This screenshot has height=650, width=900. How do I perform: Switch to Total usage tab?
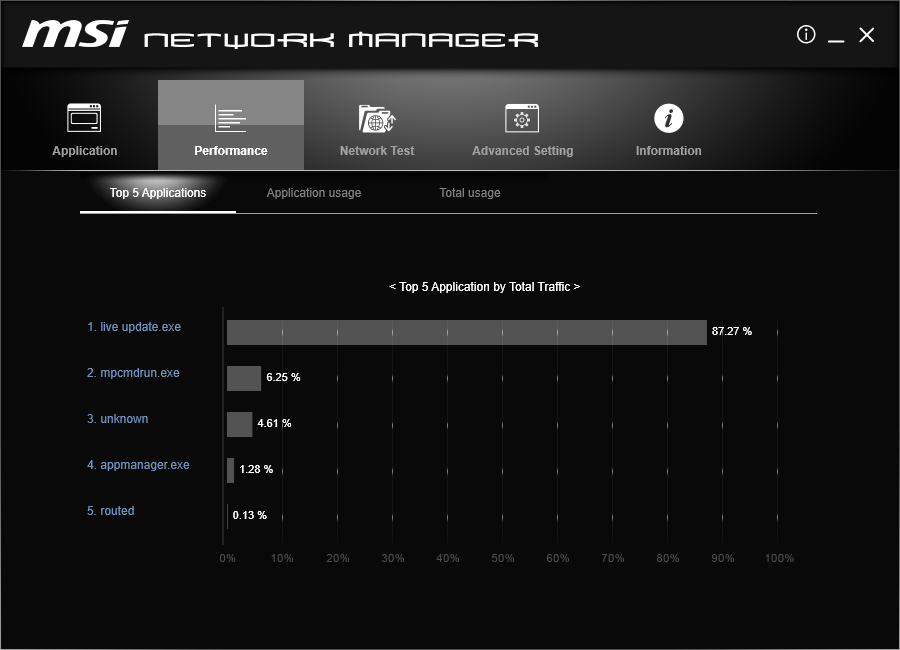(470, 193)
